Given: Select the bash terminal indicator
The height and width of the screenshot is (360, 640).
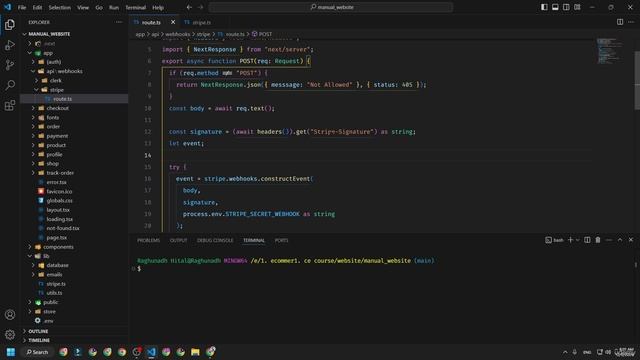Looking at the screenshot, I should pyautogui.click(x=554, y=240).
